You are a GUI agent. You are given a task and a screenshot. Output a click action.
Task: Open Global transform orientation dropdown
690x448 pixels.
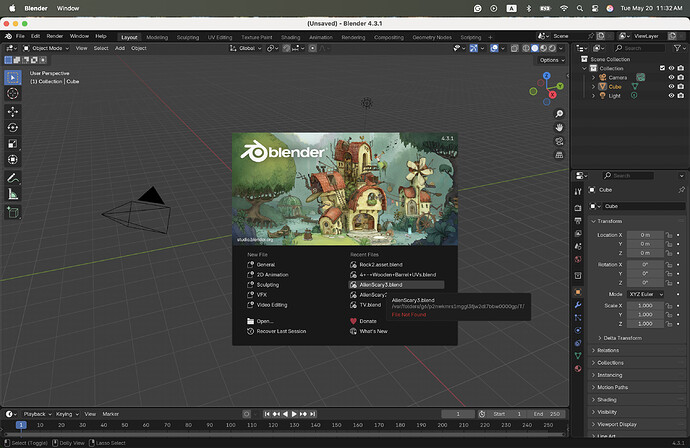point(246,48)
